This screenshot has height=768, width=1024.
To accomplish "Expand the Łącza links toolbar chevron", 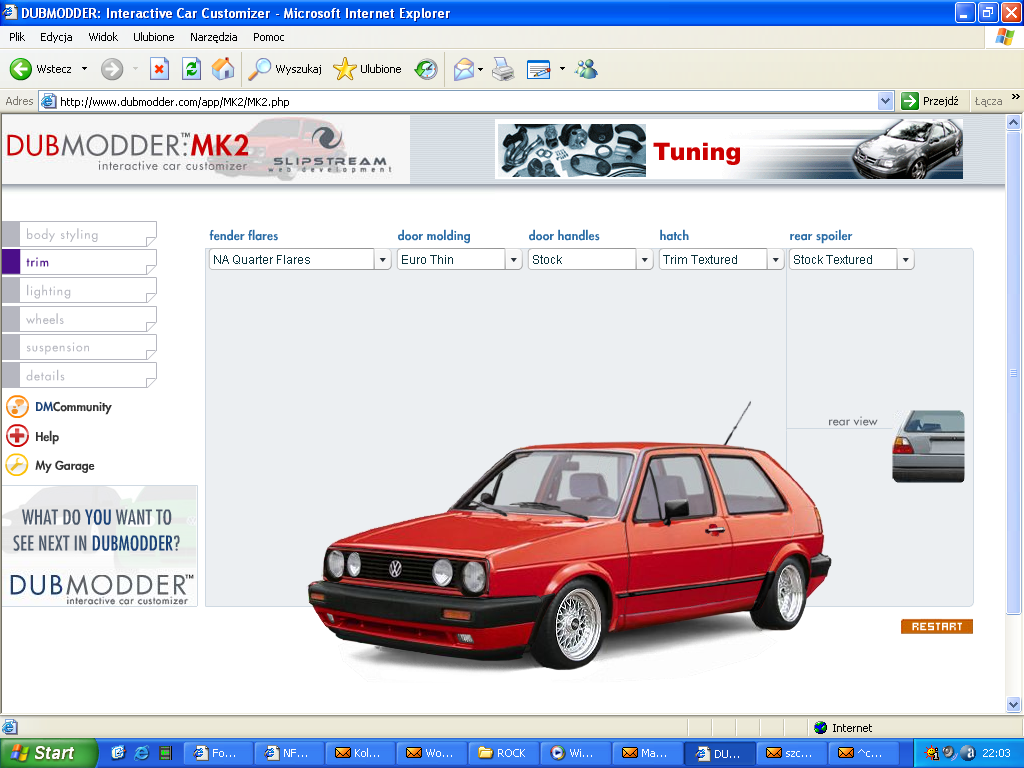I will [x=1016, y=97].
